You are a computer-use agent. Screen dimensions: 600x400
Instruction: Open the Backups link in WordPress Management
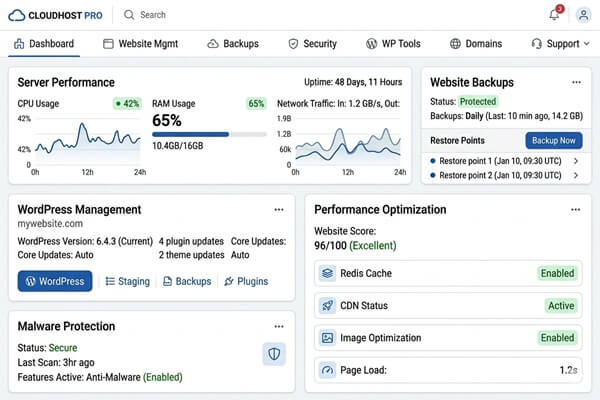click(187, 281)
